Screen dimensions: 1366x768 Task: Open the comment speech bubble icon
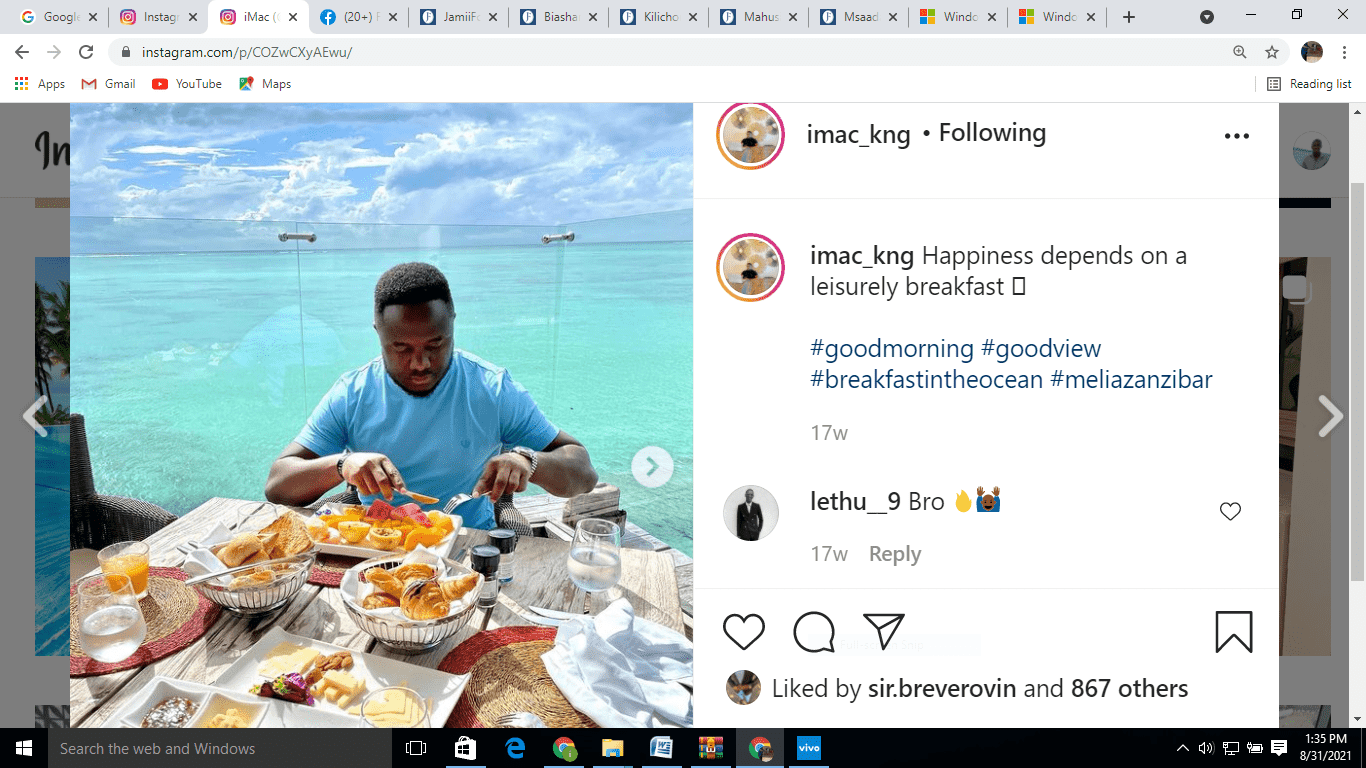[814, 632]
